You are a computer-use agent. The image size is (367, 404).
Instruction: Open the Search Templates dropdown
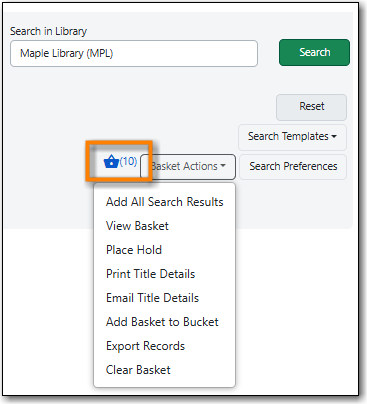pos(292,137)
